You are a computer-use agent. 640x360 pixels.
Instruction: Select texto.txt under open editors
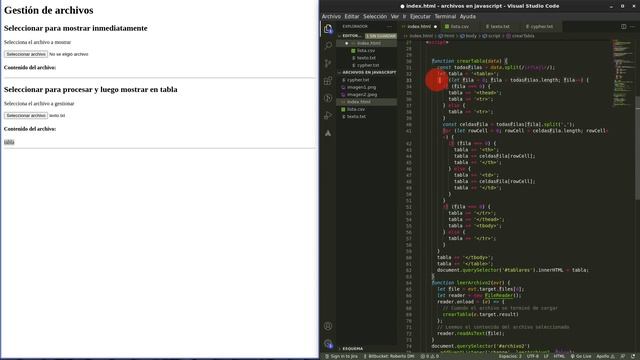(x=367, y=58)
